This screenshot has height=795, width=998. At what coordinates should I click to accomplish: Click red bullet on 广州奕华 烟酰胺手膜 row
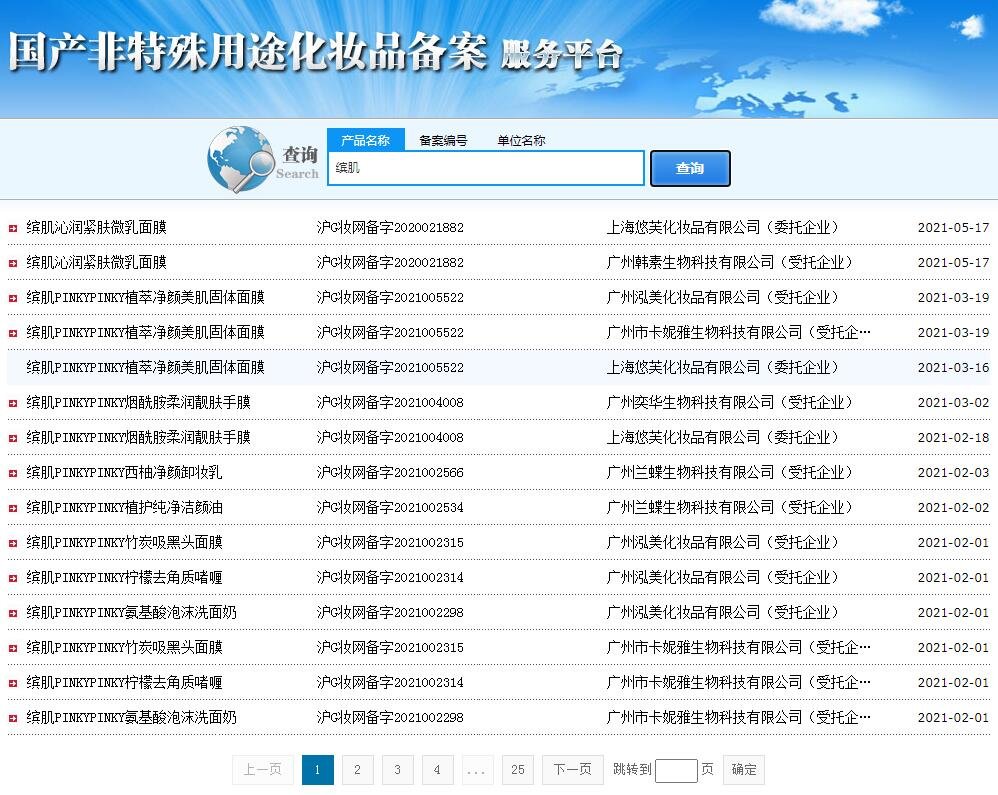pyautogui.click(x=13, y=403)
